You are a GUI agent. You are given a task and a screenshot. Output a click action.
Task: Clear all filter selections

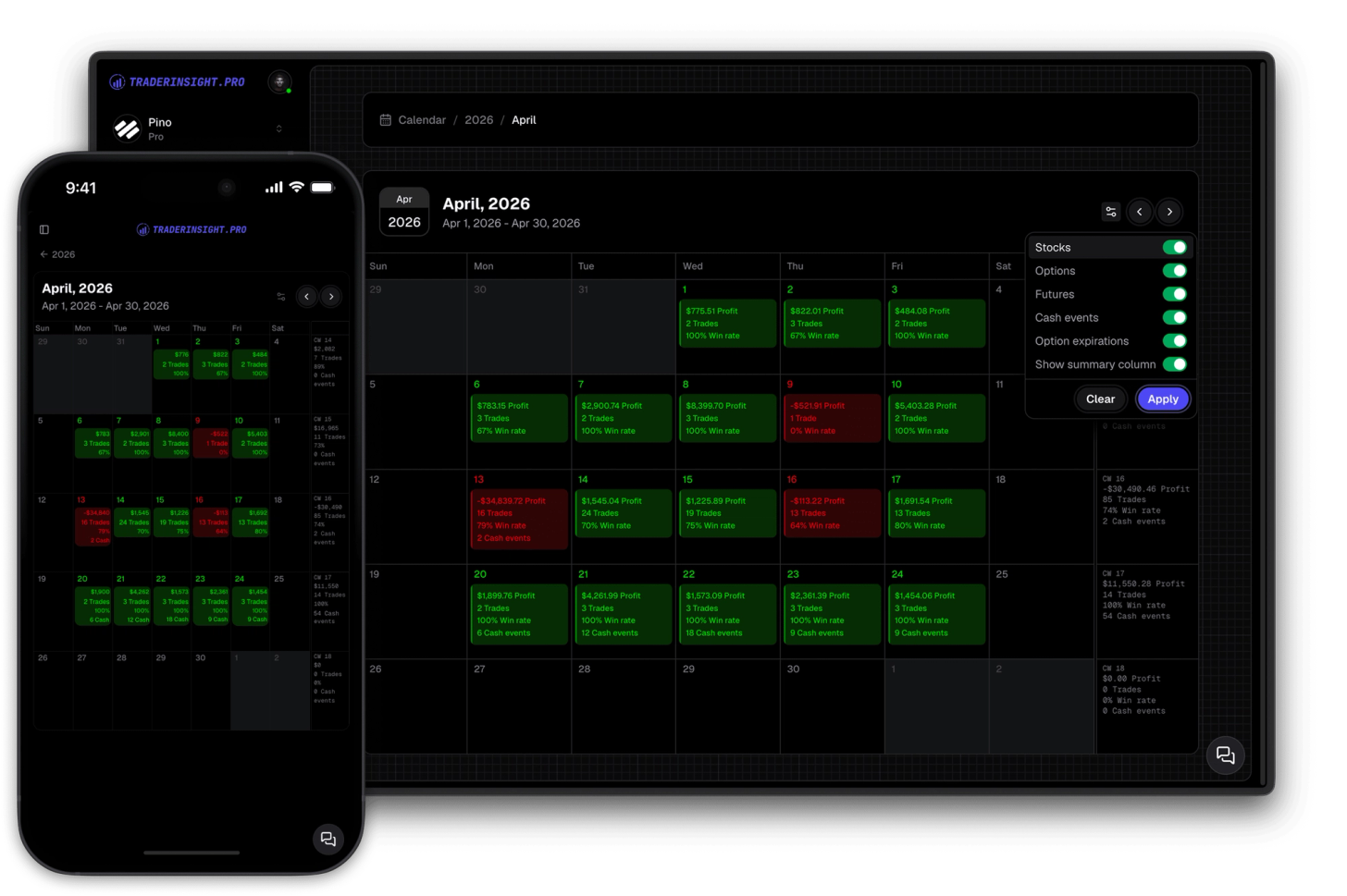pyautogui.click(x=1100, y=399)
